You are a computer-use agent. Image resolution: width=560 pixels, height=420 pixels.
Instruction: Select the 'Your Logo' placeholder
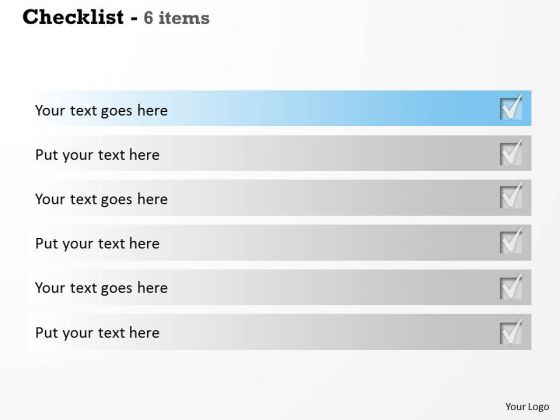(527, 406)
